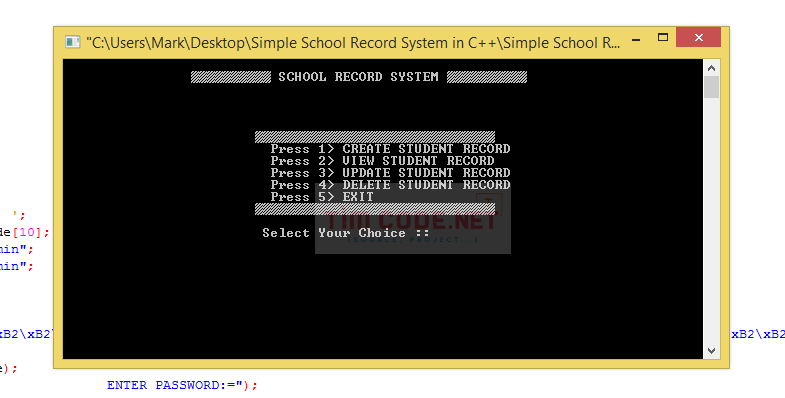Click the SCHOOL RECORD SYSTEM heading

358,77
